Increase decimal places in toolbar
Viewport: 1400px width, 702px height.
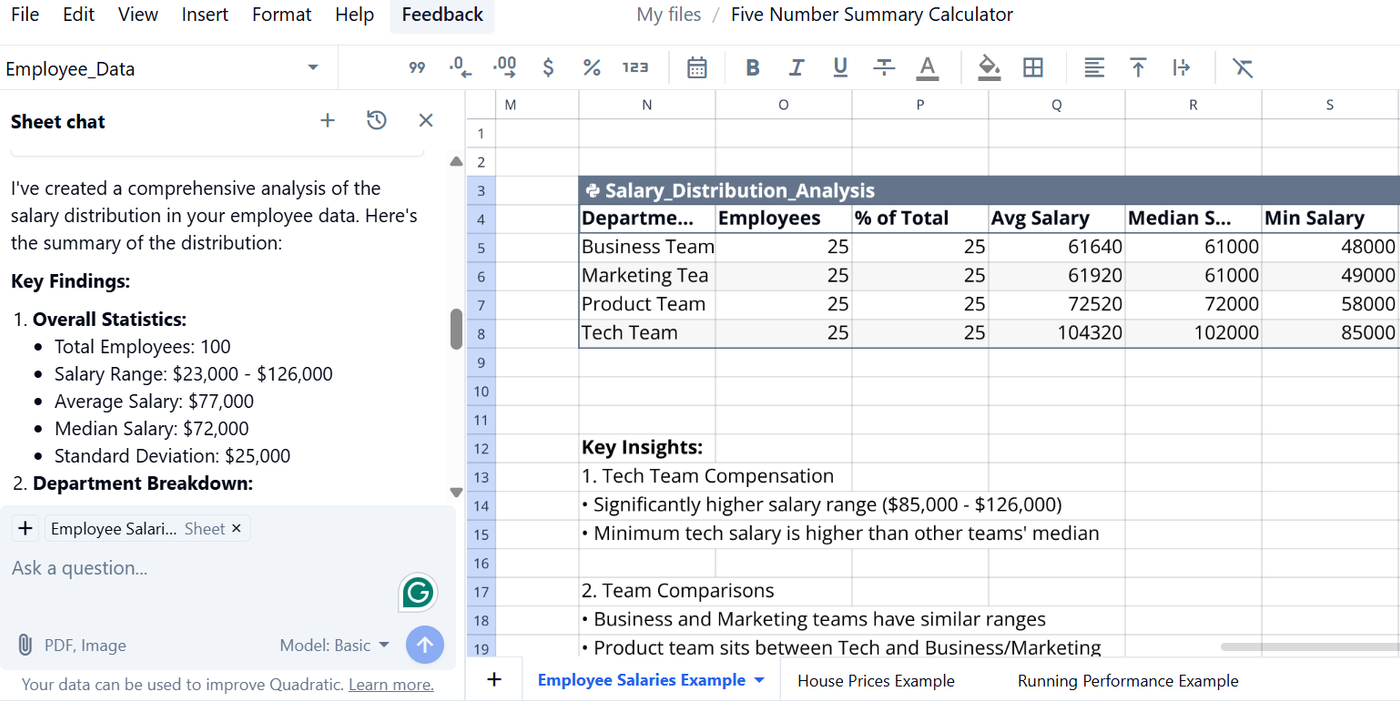tap(505, 68)
